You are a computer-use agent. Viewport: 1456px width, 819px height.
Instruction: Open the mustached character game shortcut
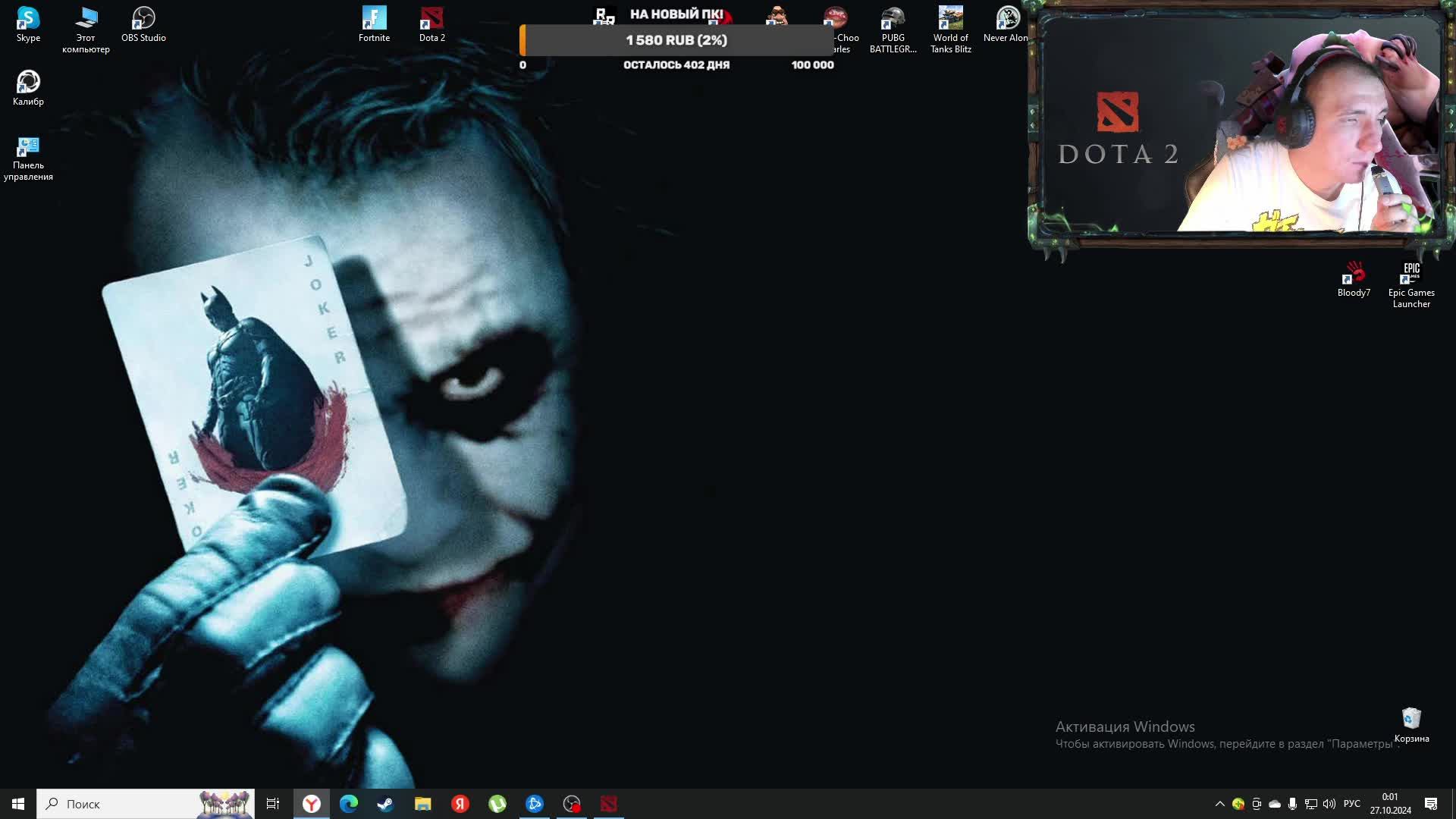777,15
